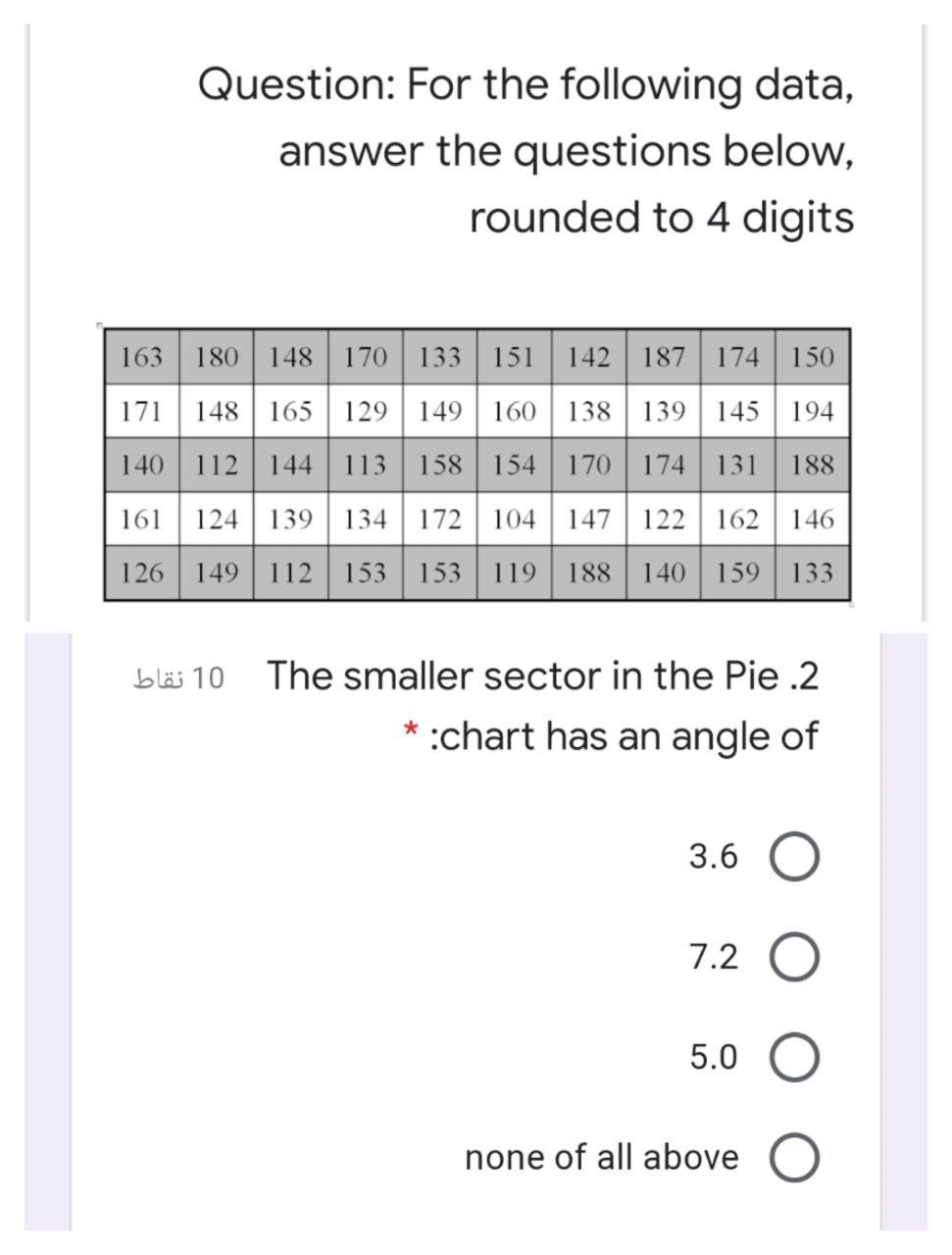This screenshot has width=952, height=1255.
Task: Click the data table's top-left resize handle
Action: tap(101, 325)
